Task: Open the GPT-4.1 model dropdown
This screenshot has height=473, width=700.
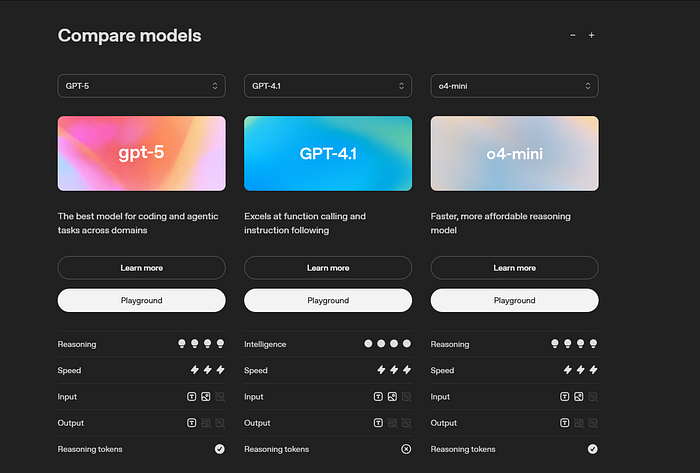Action: 328,86
